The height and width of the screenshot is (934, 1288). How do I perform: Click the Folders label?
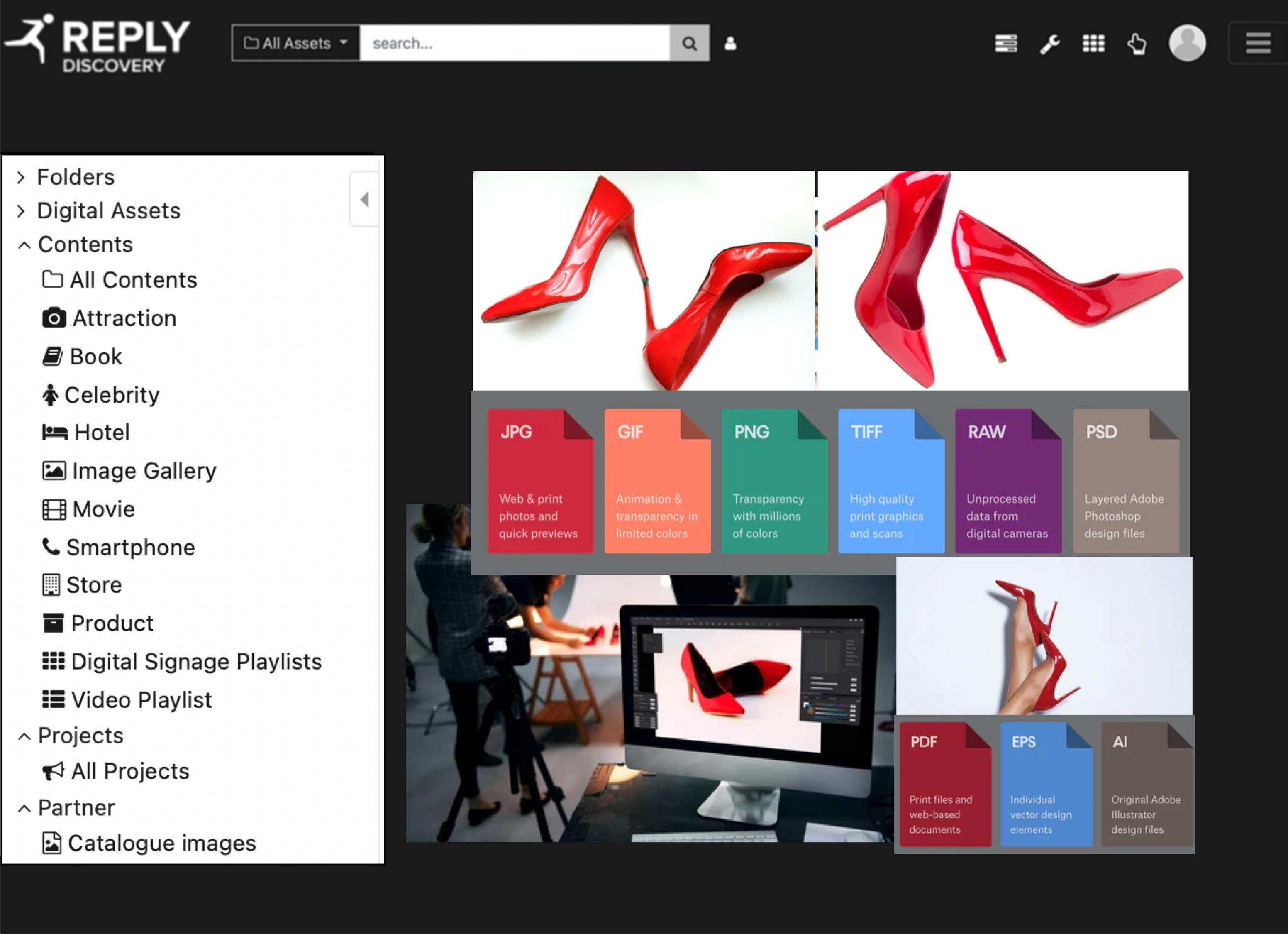76,177
